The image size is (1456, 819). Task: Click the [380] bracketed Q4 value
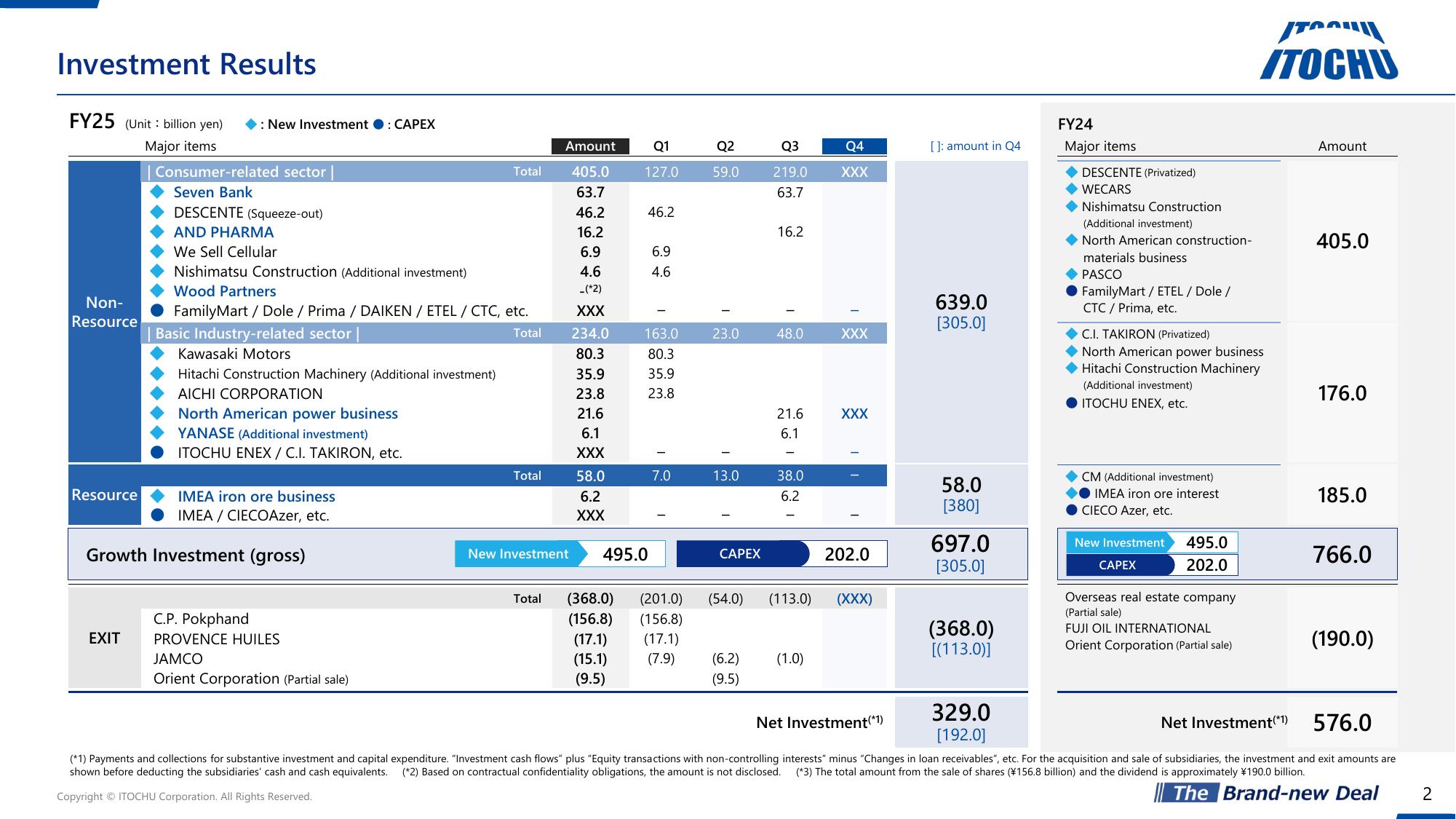tap(960, 505)
